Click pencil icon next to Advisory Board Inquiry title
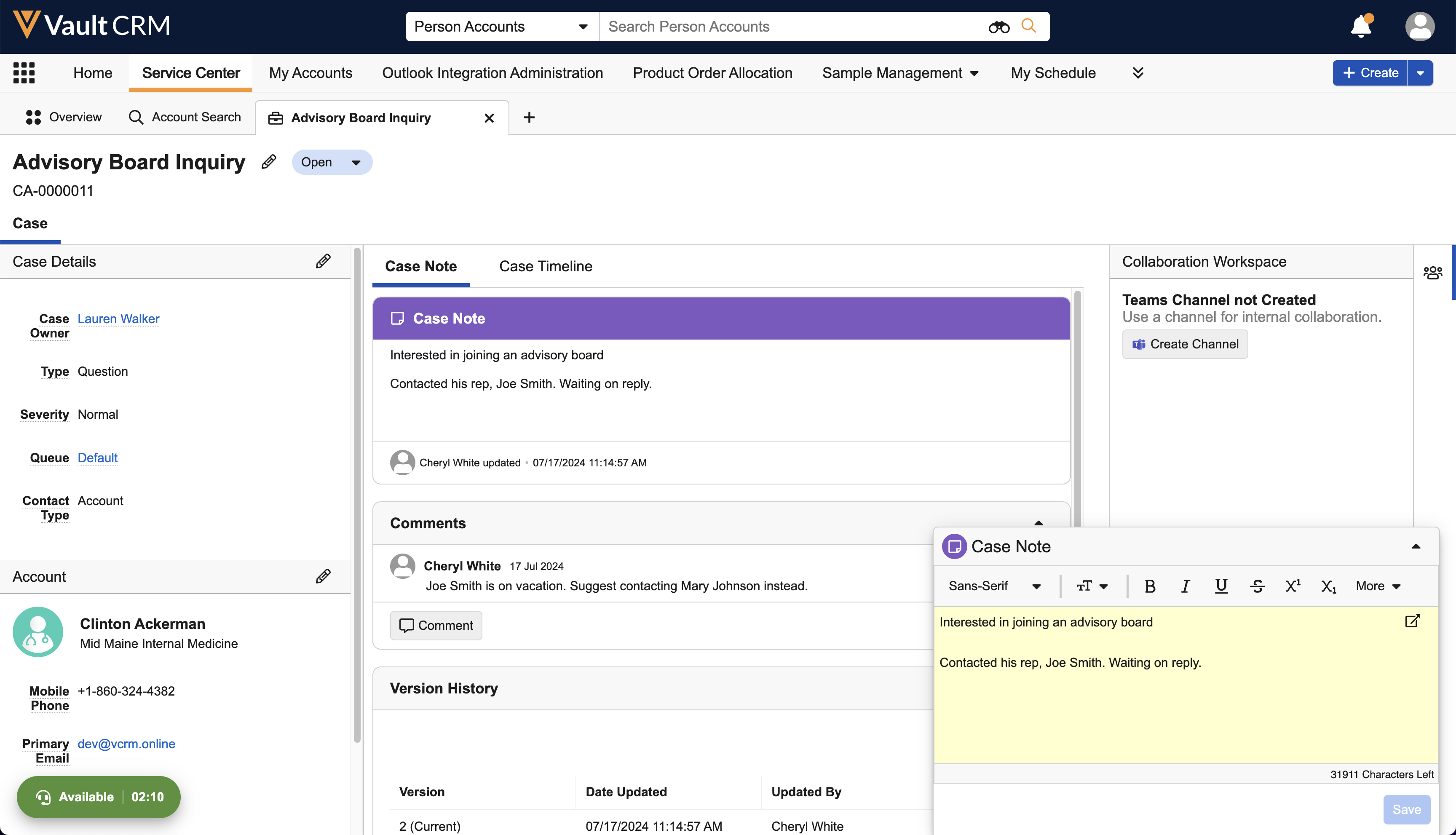The width and height of the screenshot is (1456, 835). click(269, 162)
